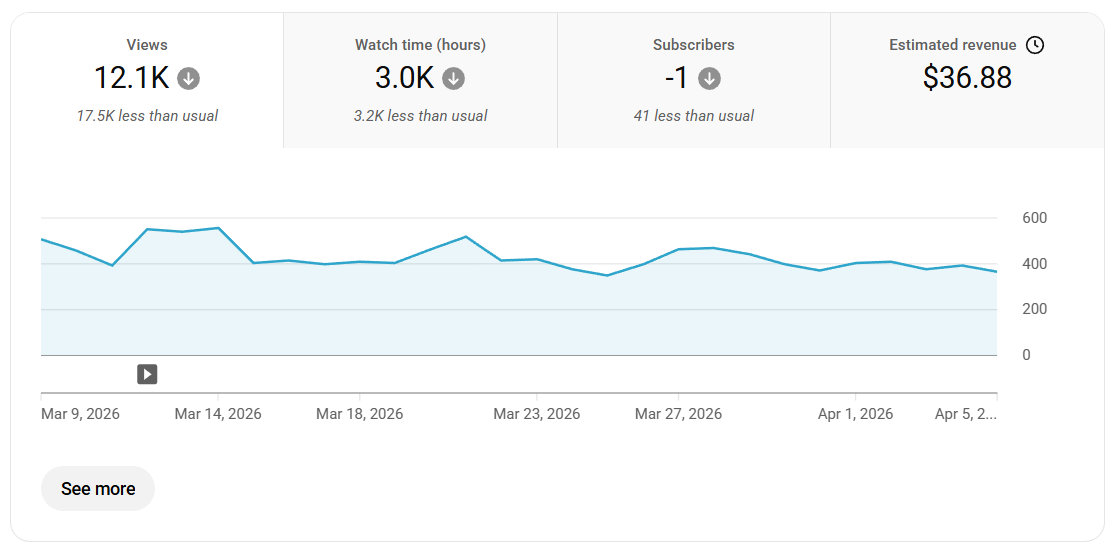1113x552 pixels.
Task: Click the Mar 14, 2026 axis label
Action: point(218,414)
